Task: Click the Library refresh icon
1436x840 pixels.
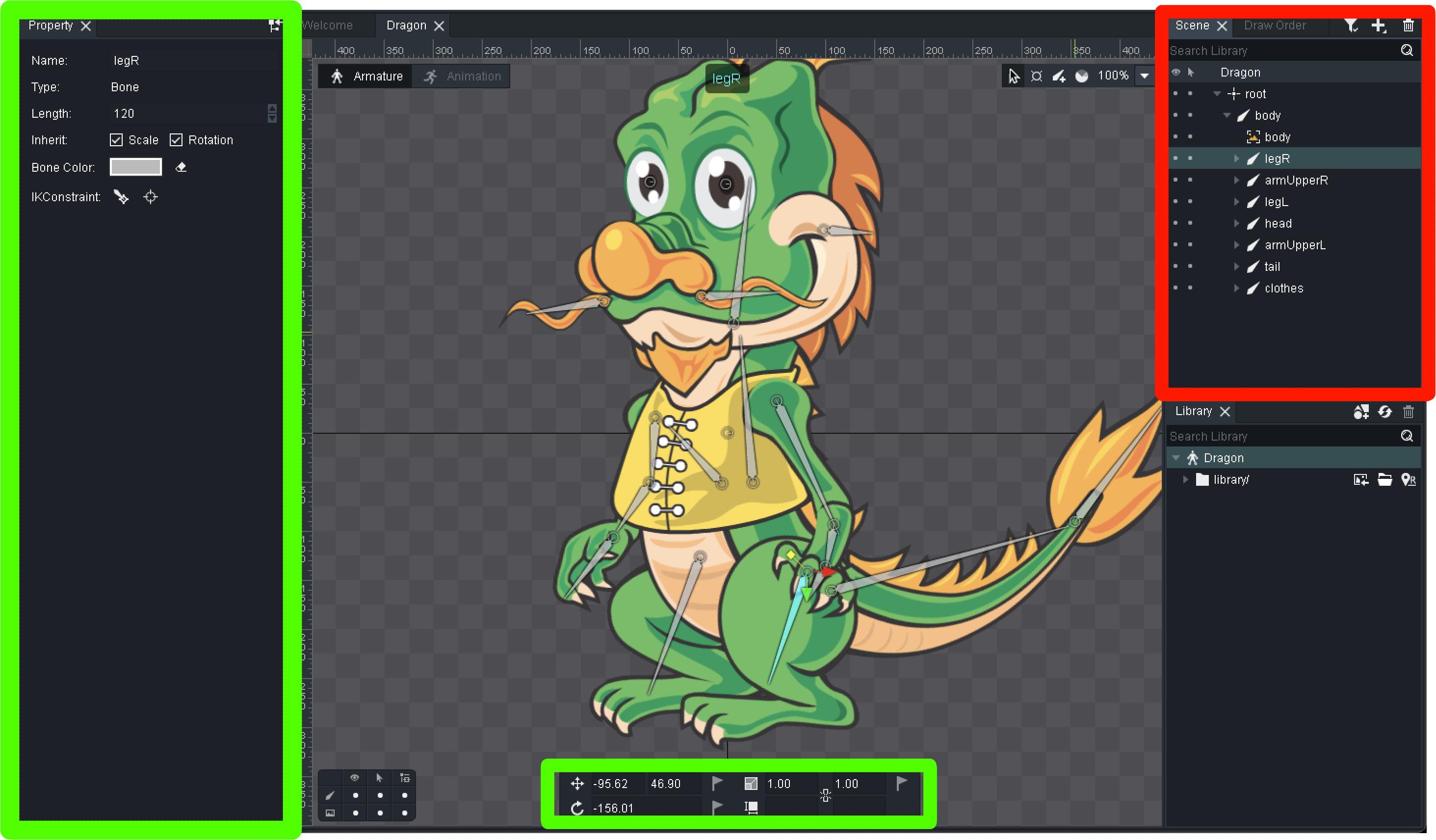Action: click(1384, 412)
